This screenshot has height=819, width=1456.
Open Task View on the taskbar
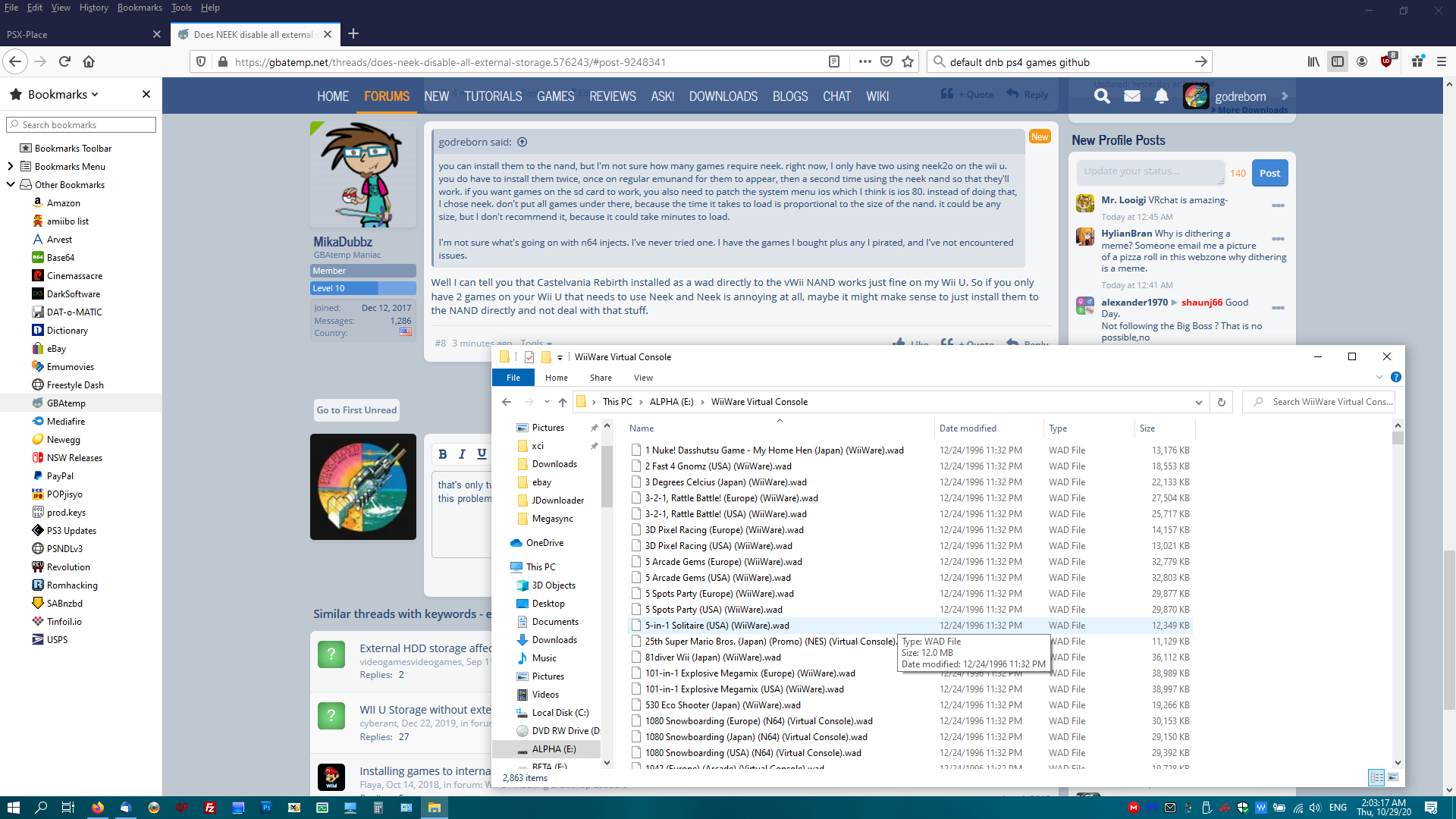[x=68, y=808]
